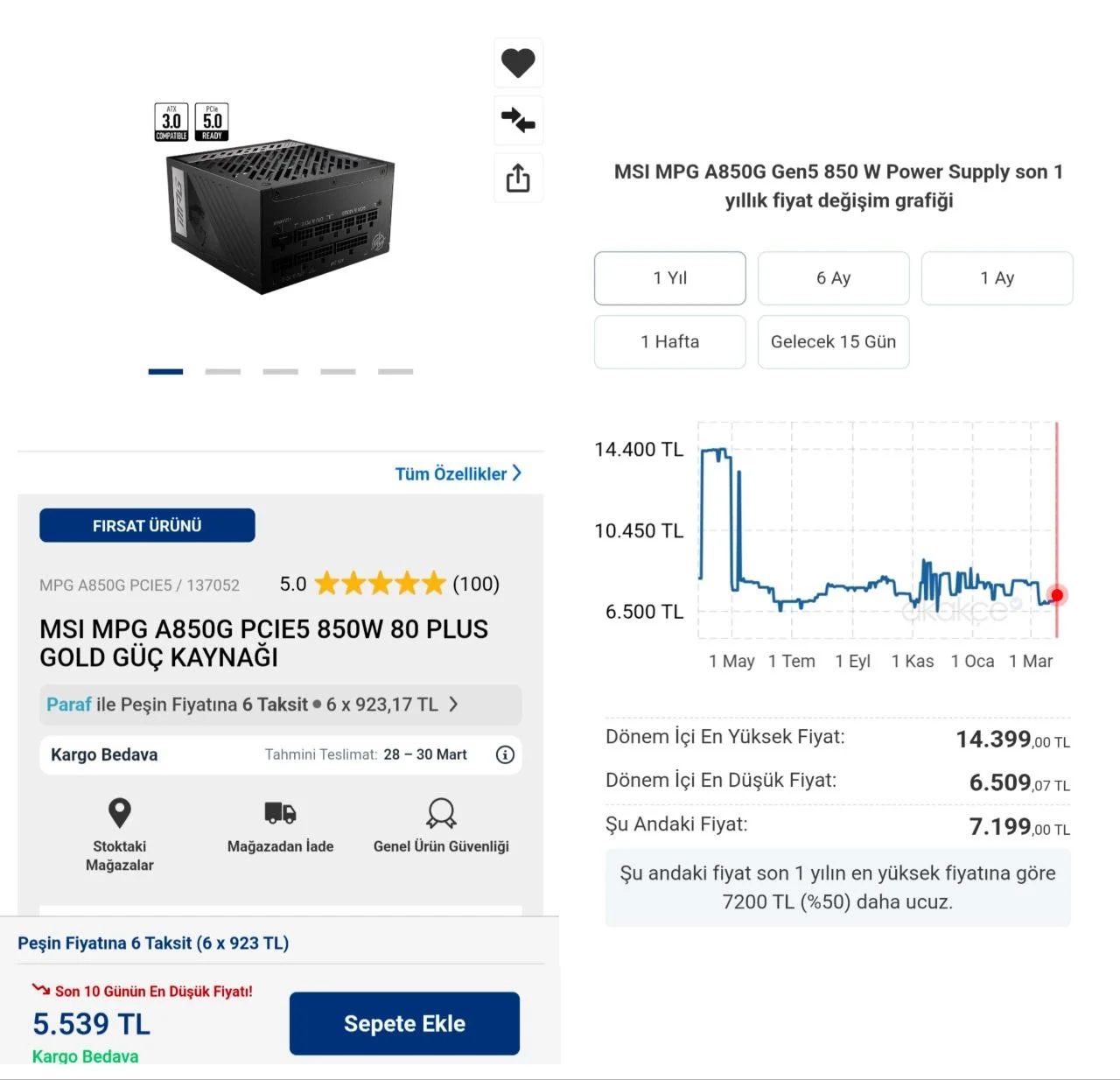
Task: Add product to favorites with heart icon
Action: click(x=518, y=63)
